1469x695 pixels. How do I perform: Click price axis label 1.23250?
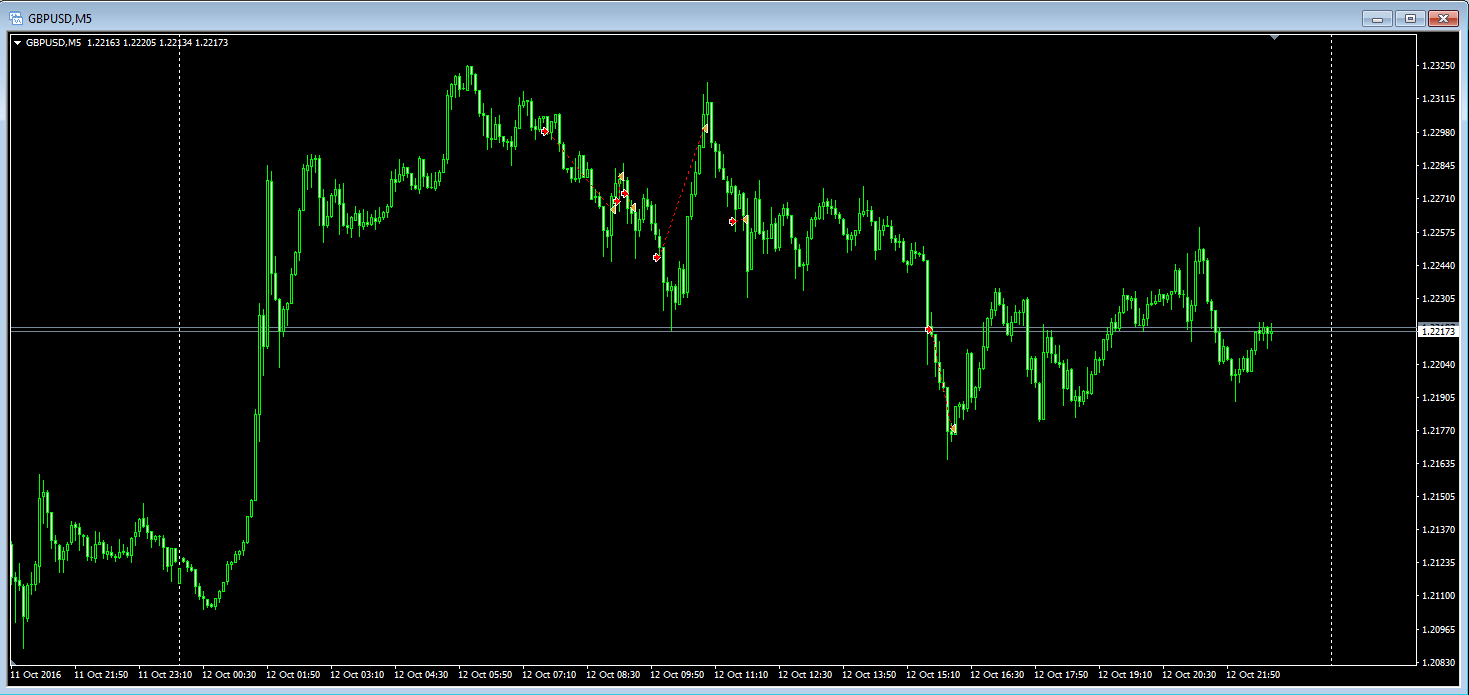click(x=1438, y=66)
